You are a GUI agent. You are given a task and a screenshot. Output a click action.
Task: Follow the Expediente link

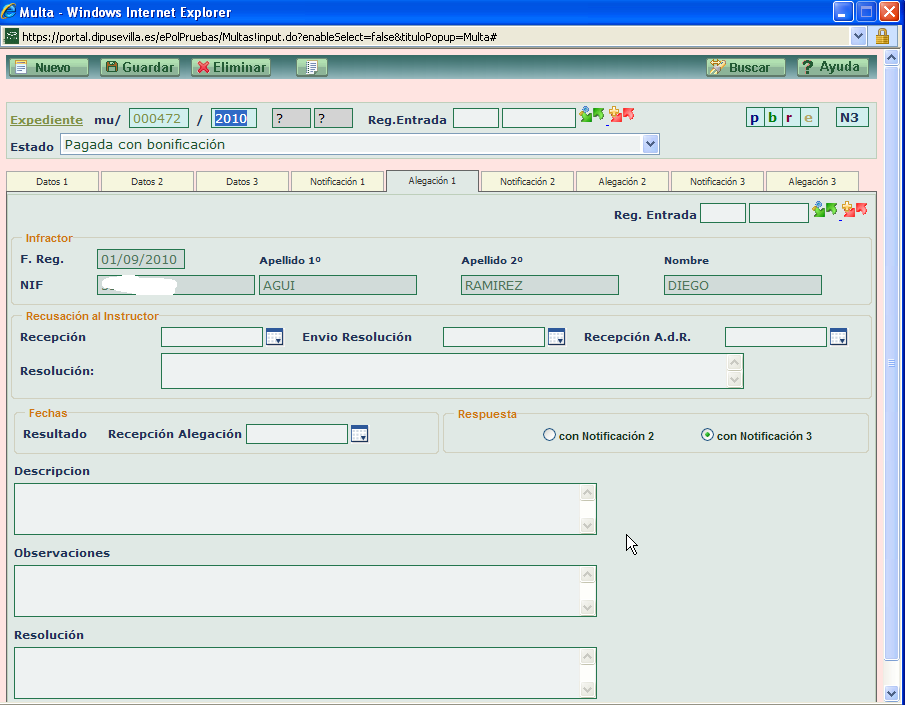46,119
